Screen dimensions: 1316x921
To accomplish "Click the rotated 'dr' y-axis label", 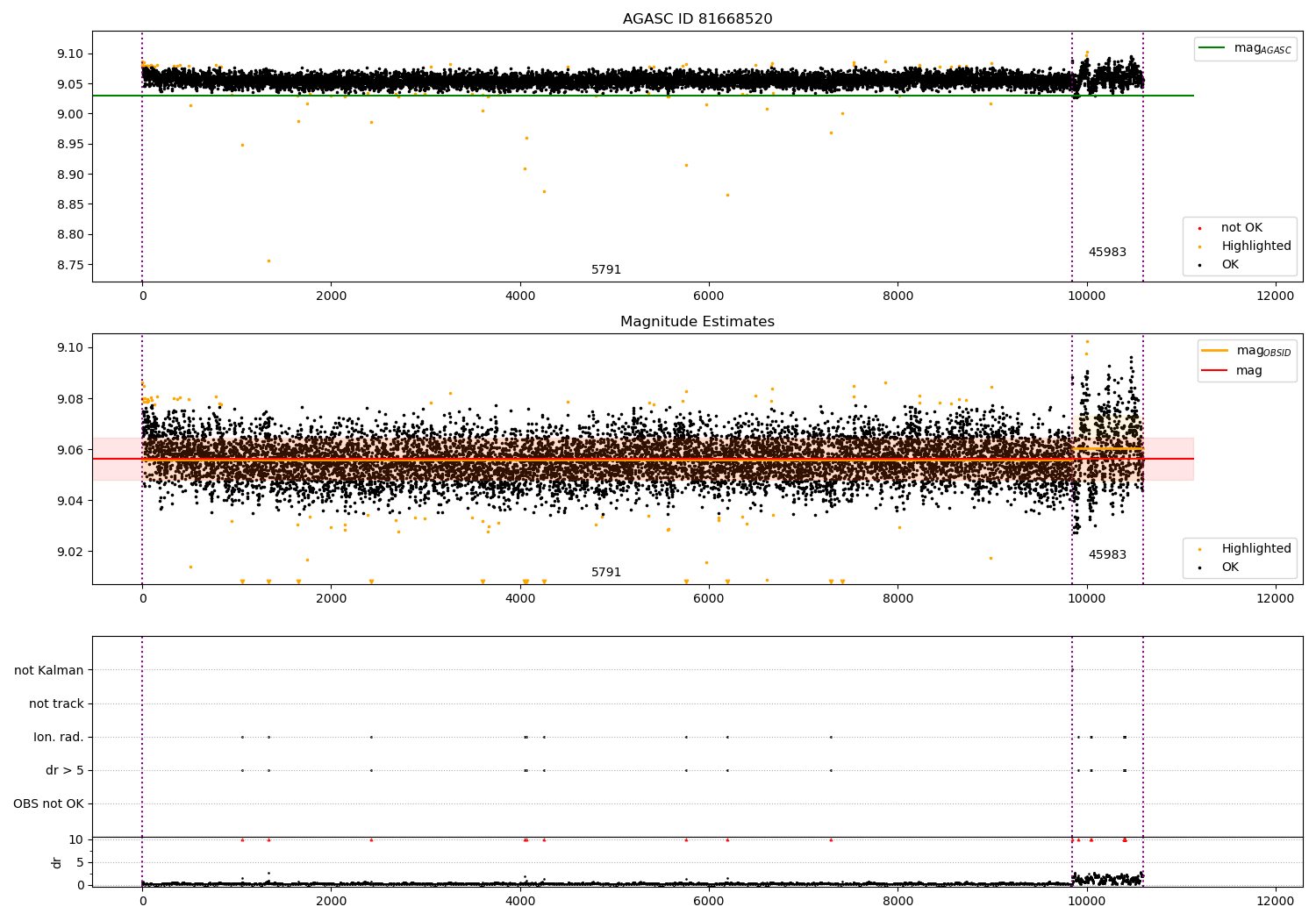I will coord(57,863).
